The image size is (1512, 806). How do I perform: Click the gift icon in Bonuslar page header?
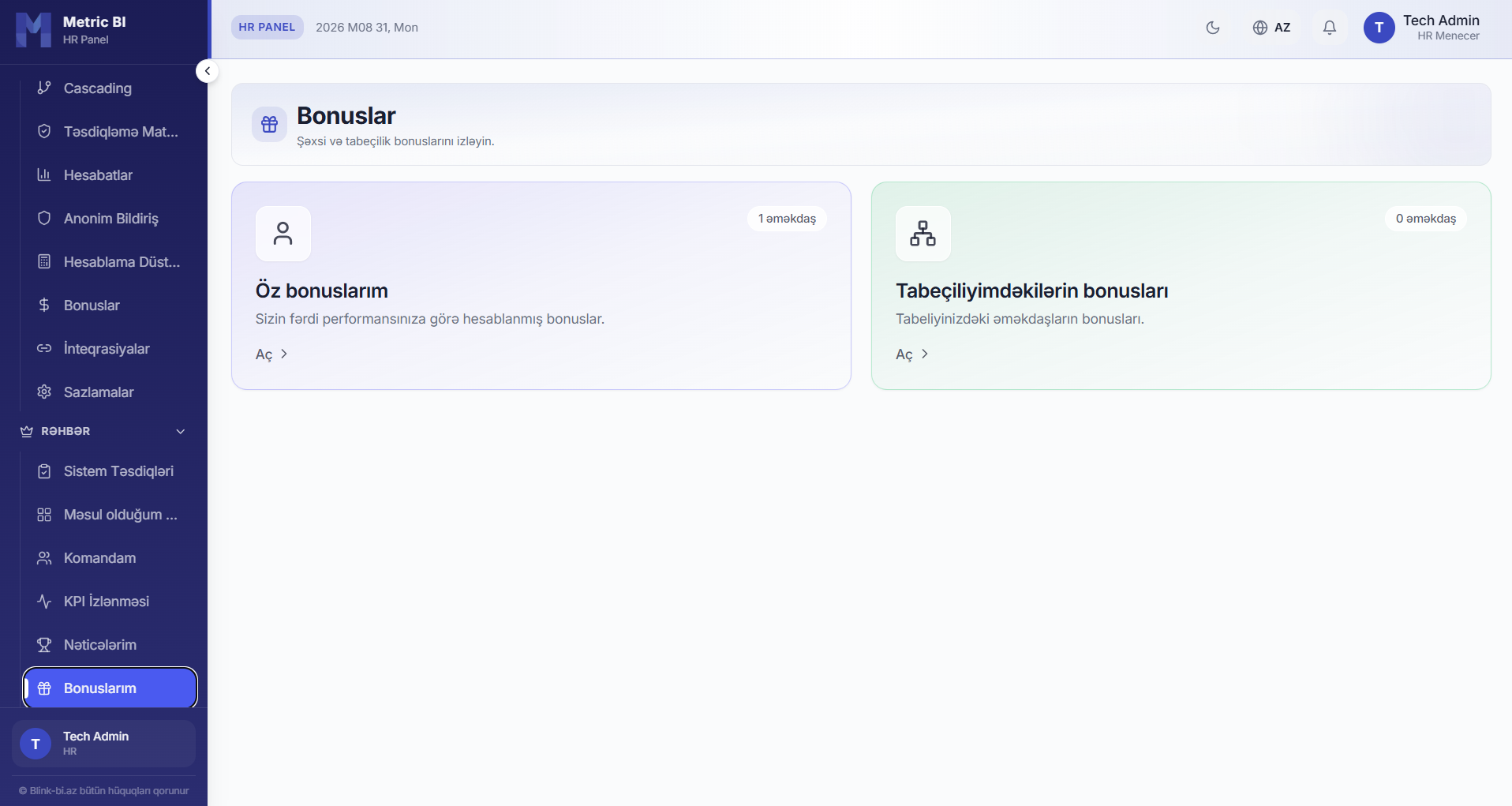tap(269, 125)
